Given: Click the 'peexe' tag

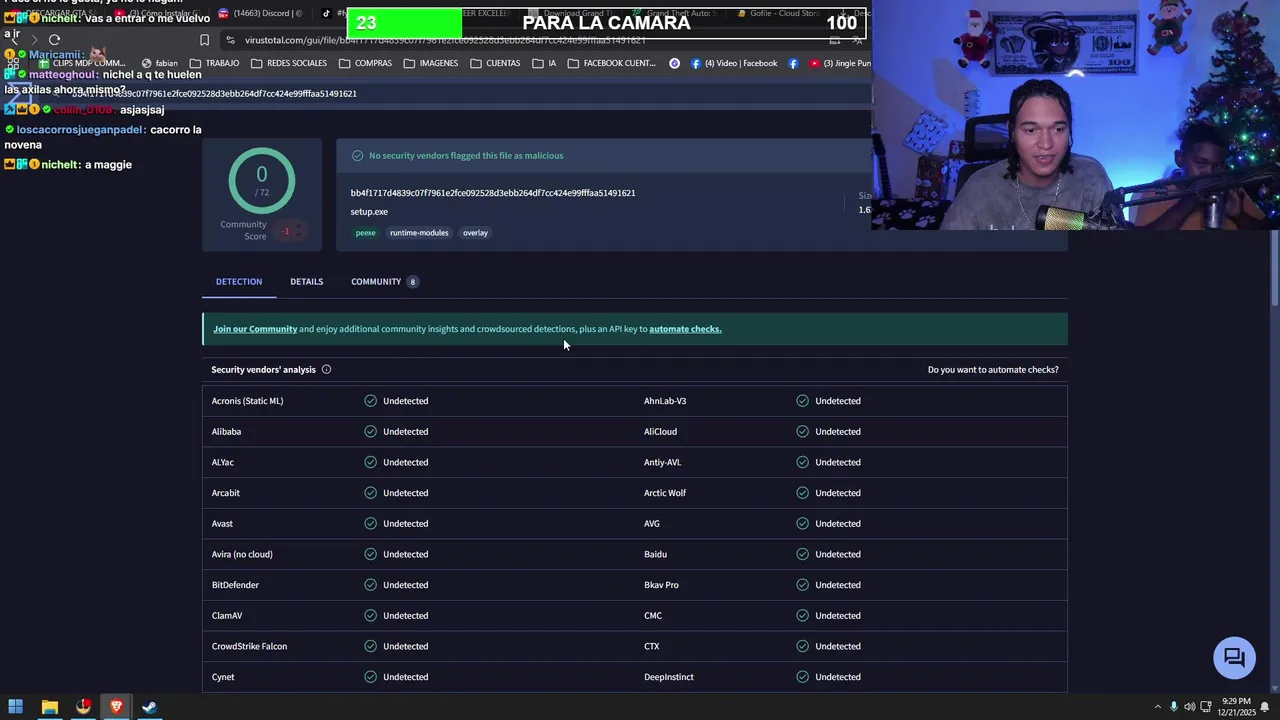Looking at the screenshot, I should (x=366, y=233).
